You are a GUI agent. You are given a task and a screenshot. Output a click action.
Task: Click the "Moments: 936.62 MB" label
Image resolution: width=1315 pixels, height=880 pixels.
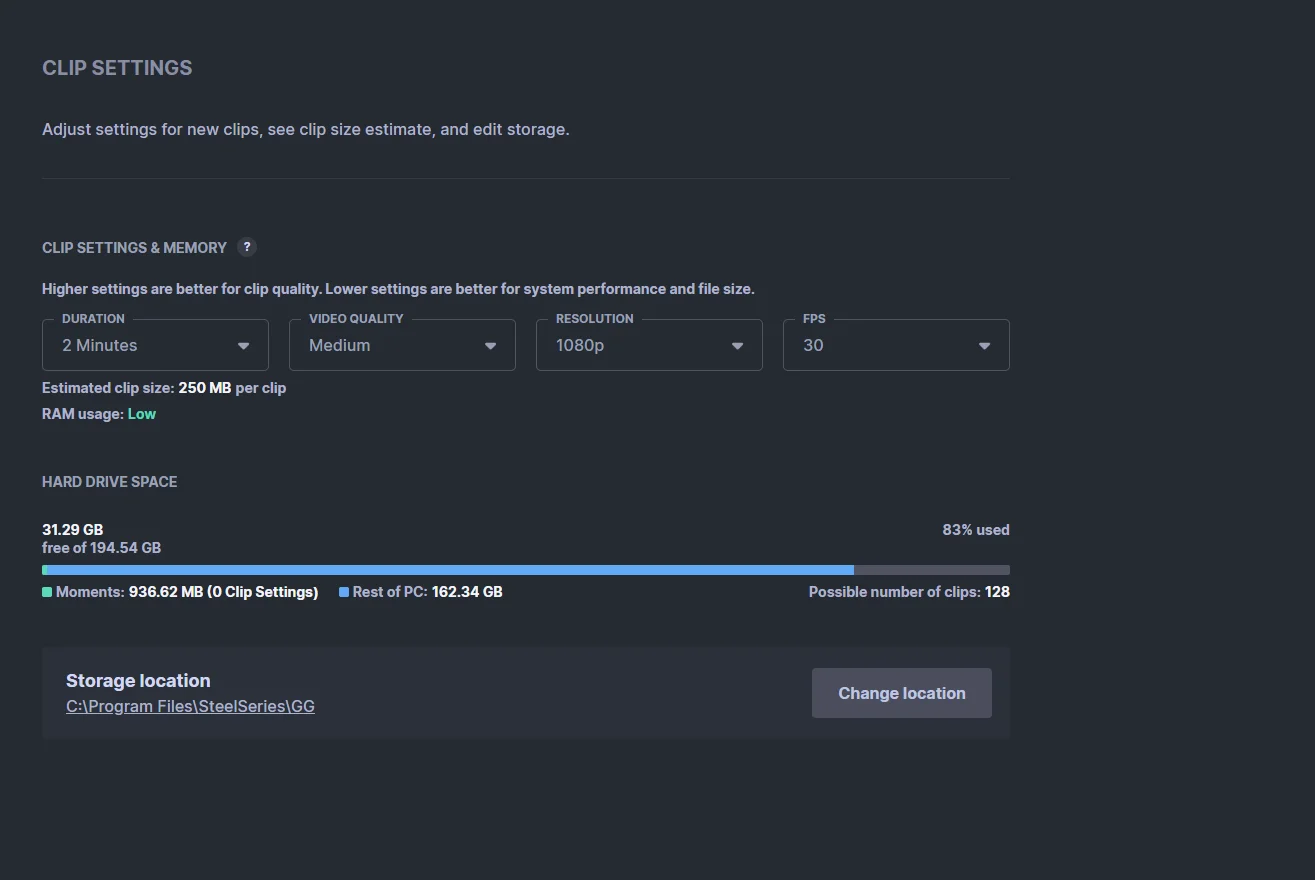tap(187, 592)
